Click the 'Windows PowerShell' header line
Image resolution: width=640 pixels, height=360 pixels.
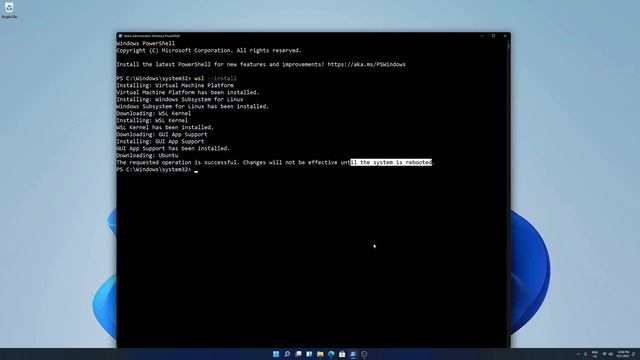pos(146,43)
